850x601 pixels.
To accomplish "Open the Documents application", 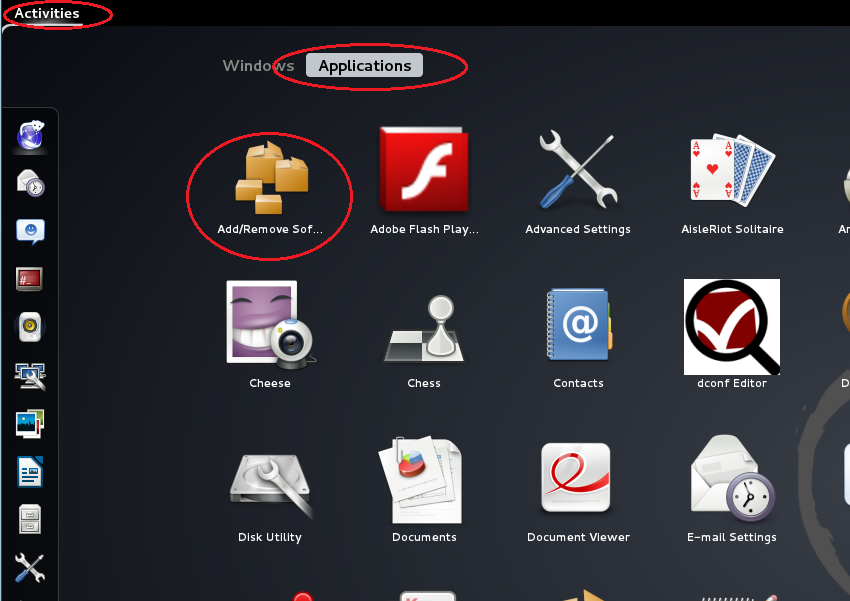I will coord(424,489).
